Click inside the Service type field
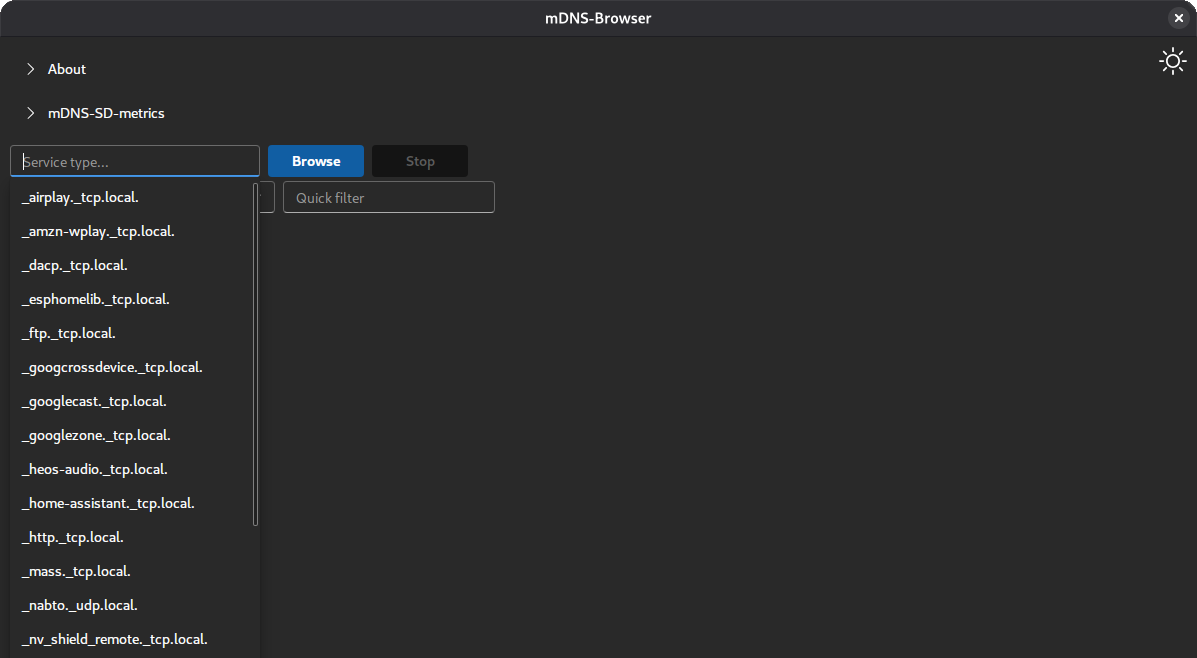Screen dimensions: 1197x658 (x=135, y=161)
